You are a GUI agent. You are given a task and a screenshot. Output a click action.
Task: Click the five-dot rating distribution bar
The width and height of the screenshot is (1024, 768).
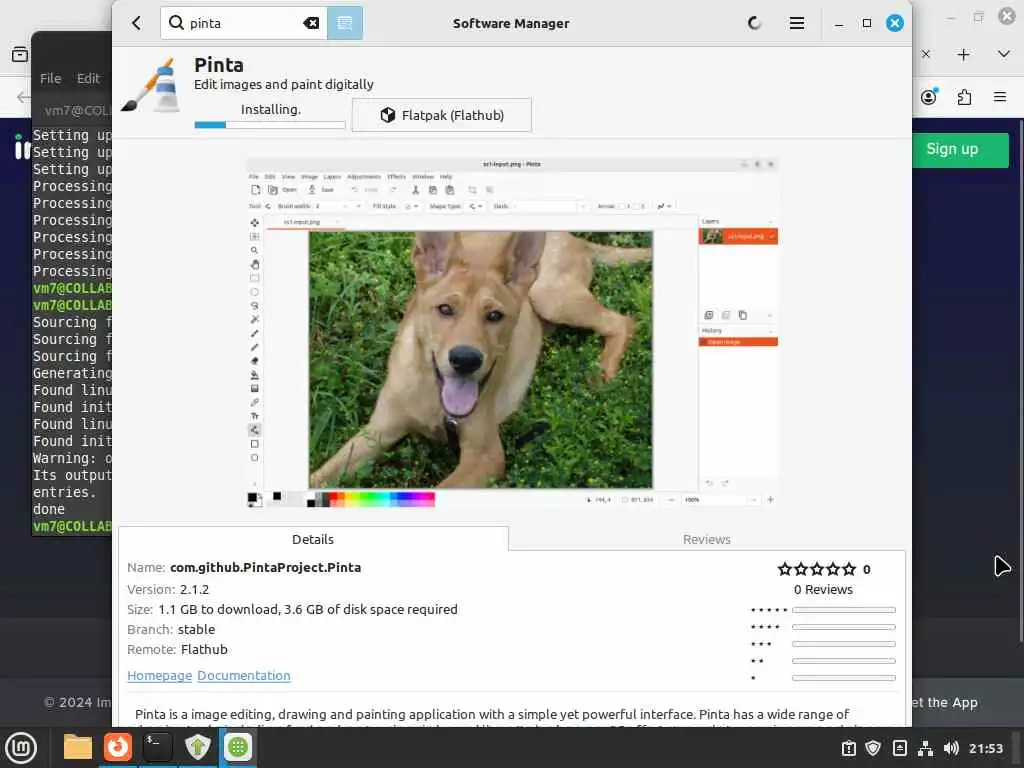click(843, 610)
